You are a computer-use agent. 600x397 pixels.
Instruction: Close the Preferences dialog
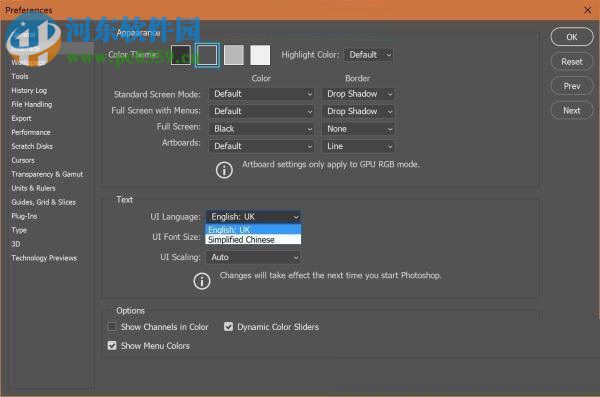[x=588, y=10]
